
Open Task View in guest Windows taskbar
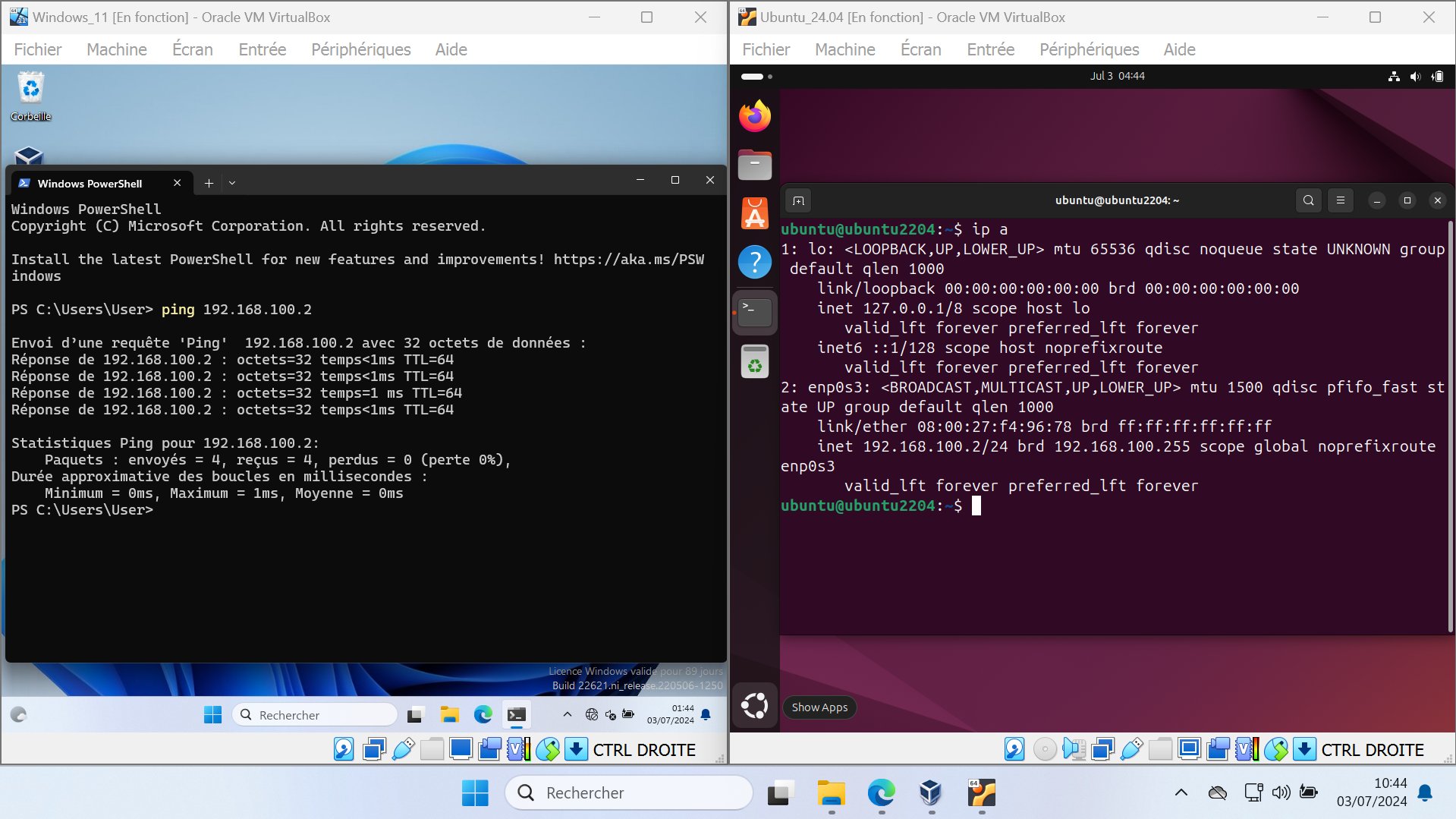click(x=415, y=714)
